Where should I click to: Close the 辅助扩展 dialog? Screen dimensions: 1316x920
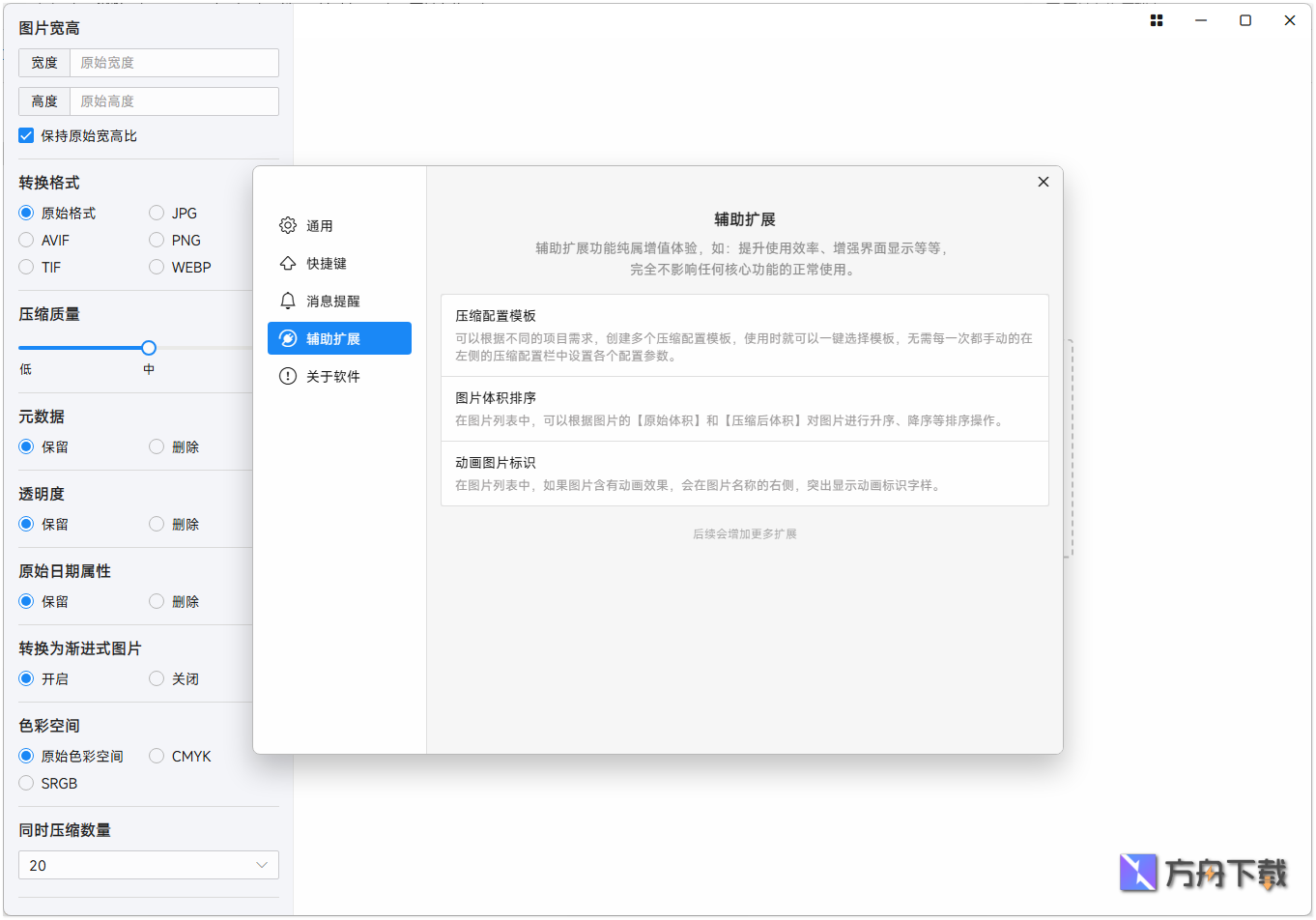pyautogui.click(x=1043, y=182)
